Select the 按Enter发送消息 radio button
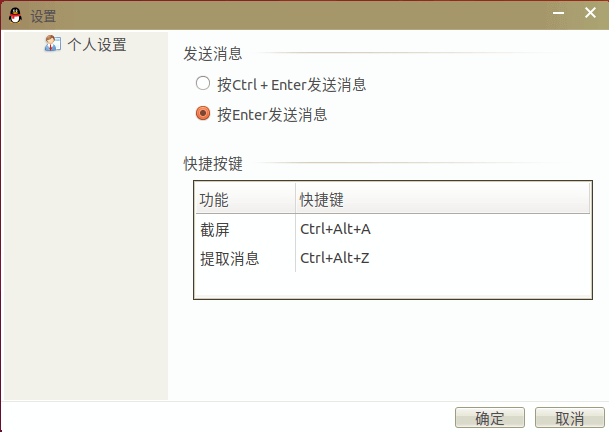Screen dimensions: 609x432 (203, 113)
